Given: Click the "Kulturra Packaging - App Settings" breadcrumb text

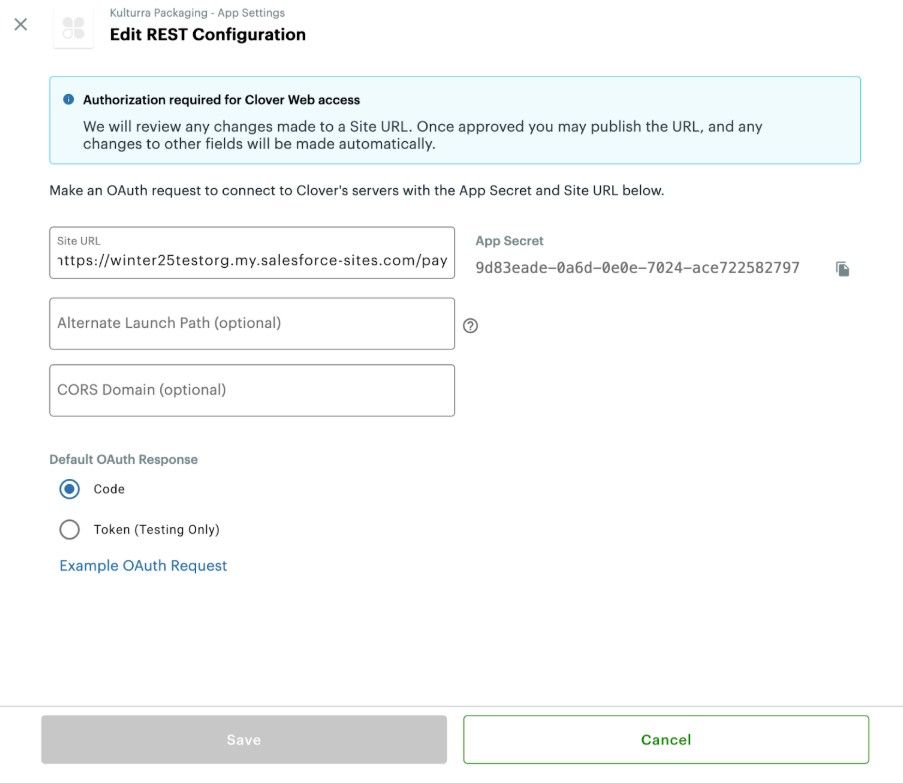Looking at the screenshot, I should click(197, 13).
